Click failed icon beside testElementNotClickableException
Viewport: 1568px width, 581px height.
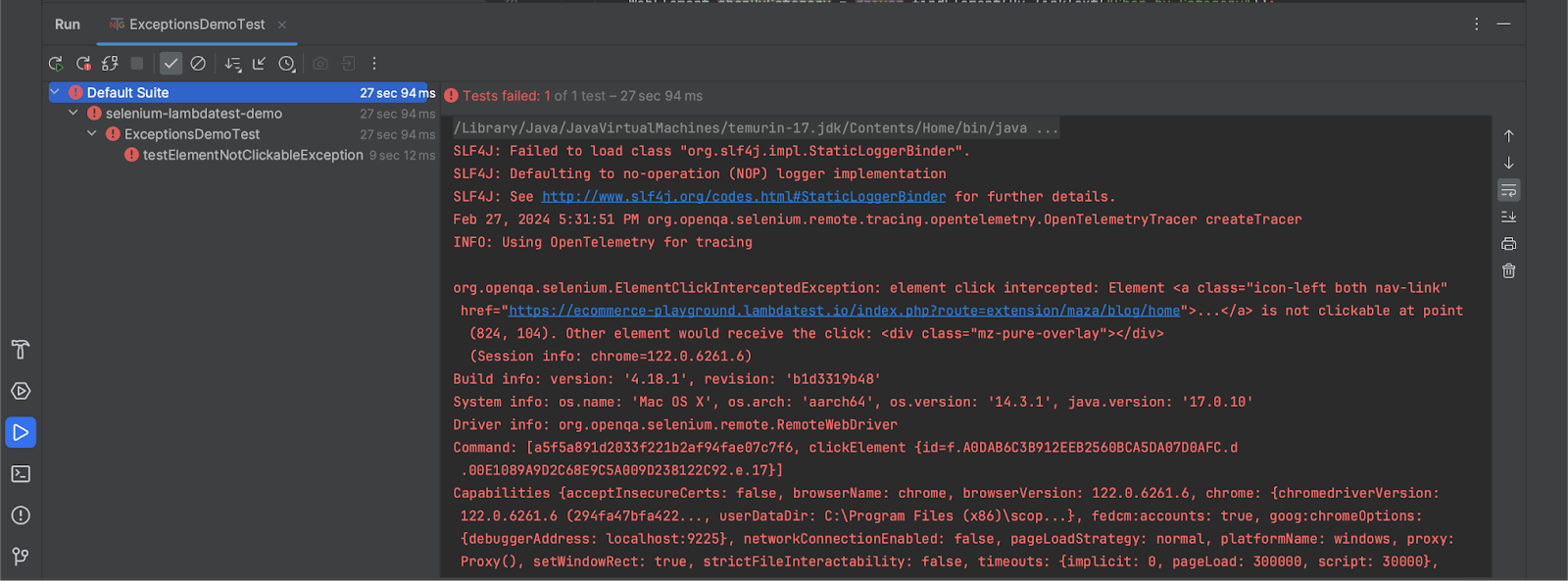pyautogui.click(x=131, y=155)
